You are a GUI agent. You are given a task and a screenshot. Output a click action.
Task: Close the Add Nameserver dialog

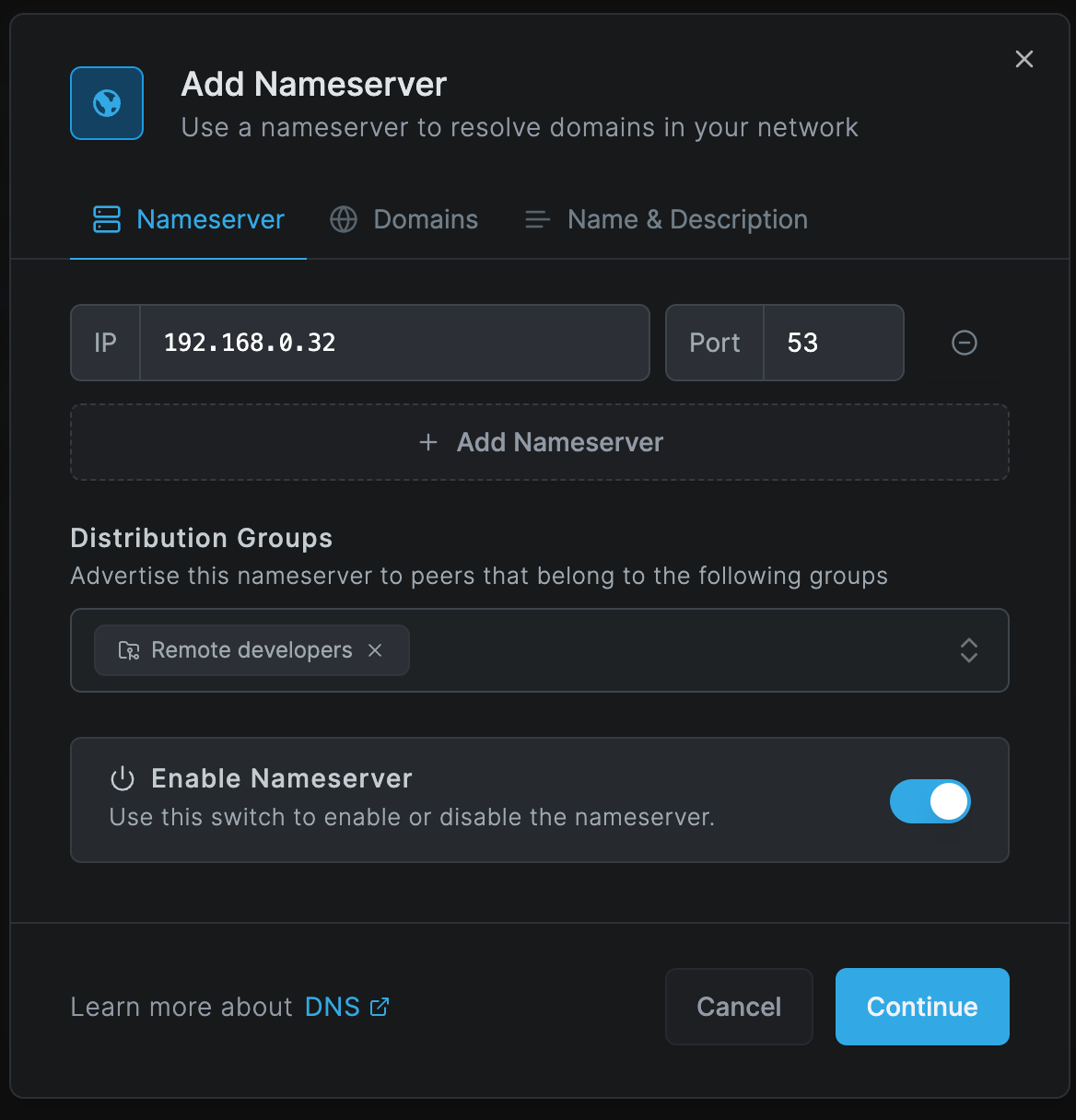click(x=1023, y=59)
